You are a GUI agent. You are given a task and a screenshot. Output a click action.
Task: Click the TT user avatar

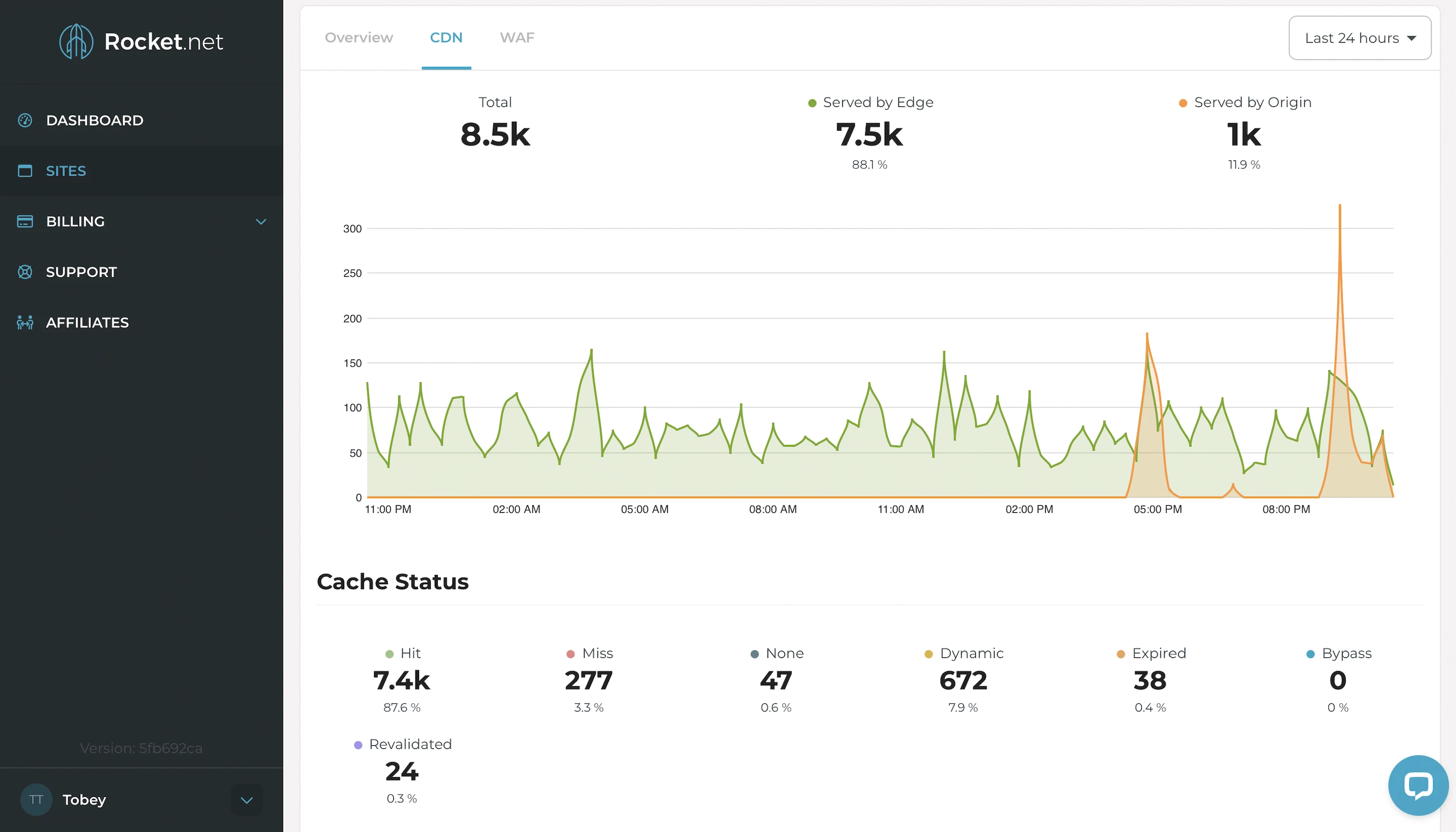(x=36, y=799)
